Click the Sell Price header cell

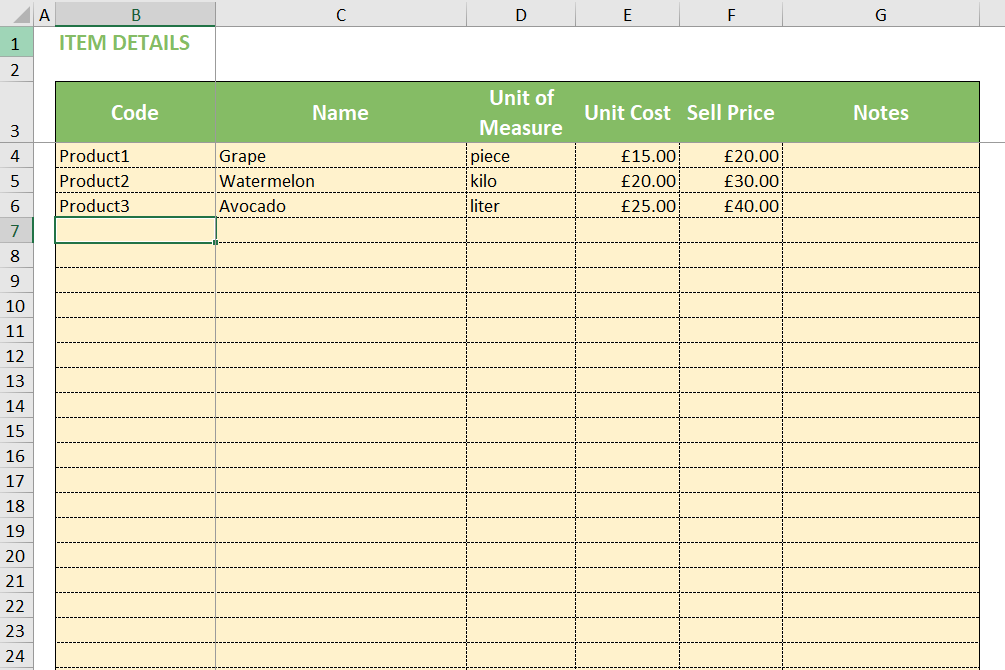pos(731,112)
